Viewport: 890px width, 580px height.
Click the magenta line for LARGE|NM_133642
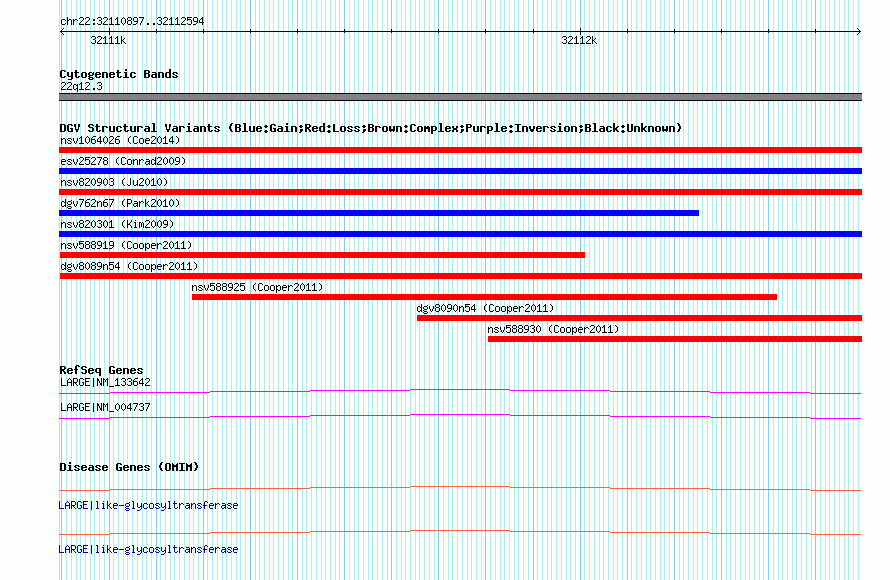460,391
